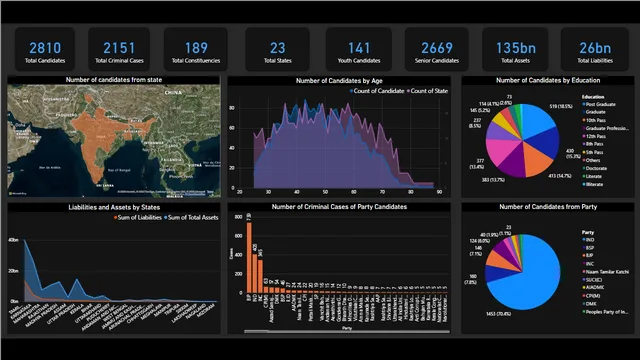Click the 'Party' legend header
The height and width of the screenshot is (360, 640).
588,232
